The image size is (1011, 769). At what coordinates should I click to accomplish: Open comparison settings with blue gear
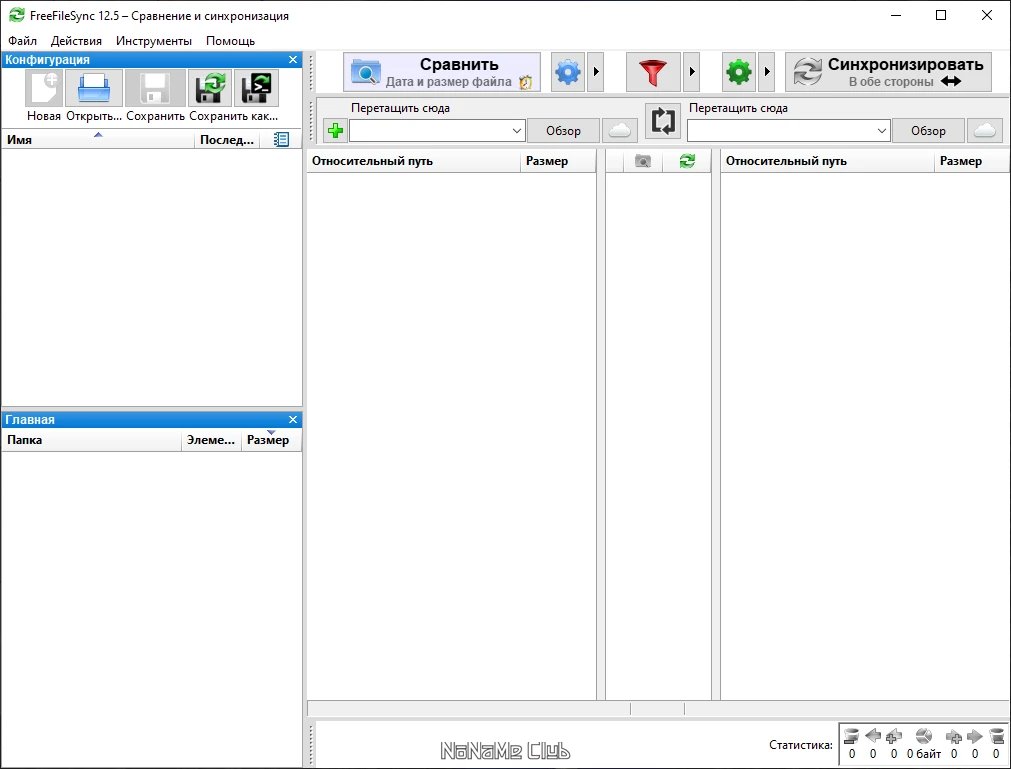pos(568,72)
